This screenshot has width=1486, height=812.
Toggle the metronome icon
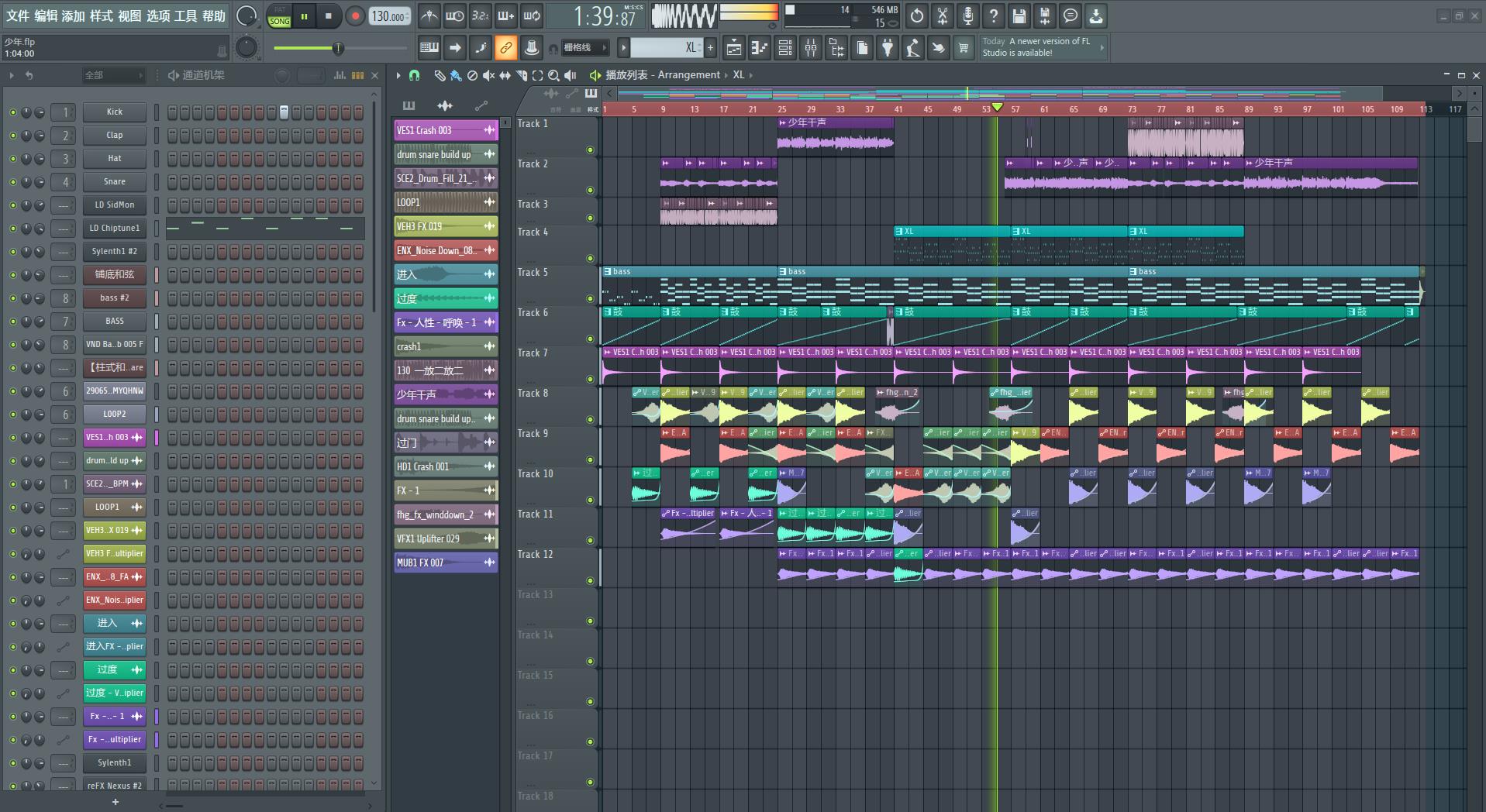[429, 15]
